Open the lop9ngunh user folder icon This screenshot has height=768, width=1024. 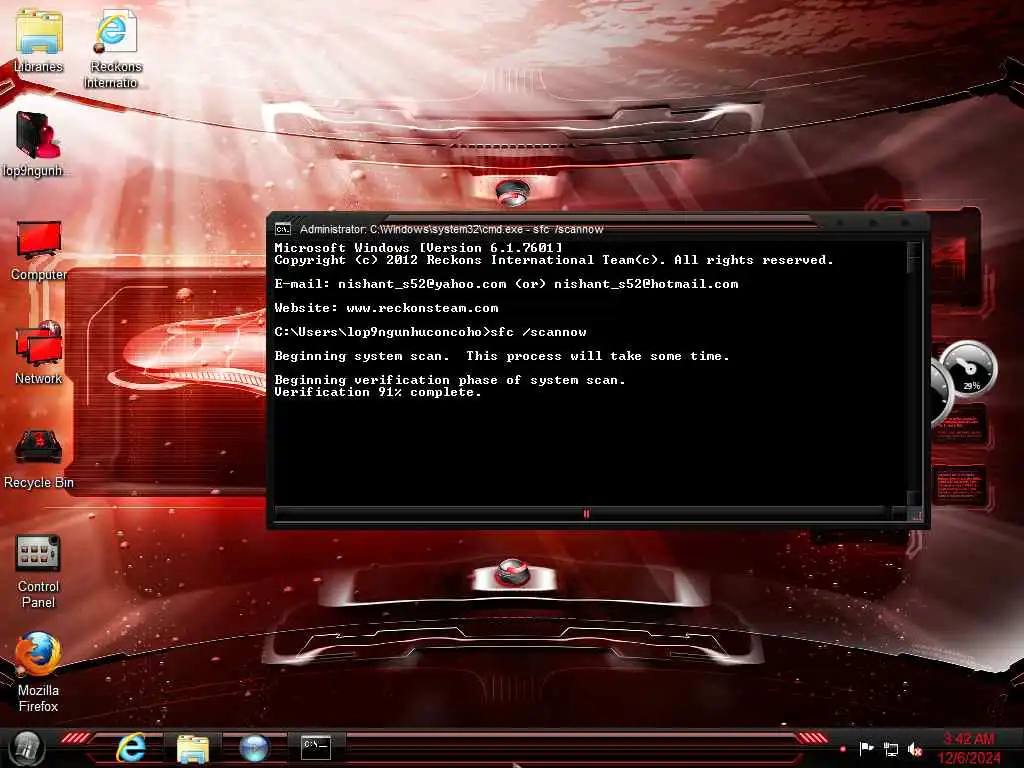tap(36, 144)
